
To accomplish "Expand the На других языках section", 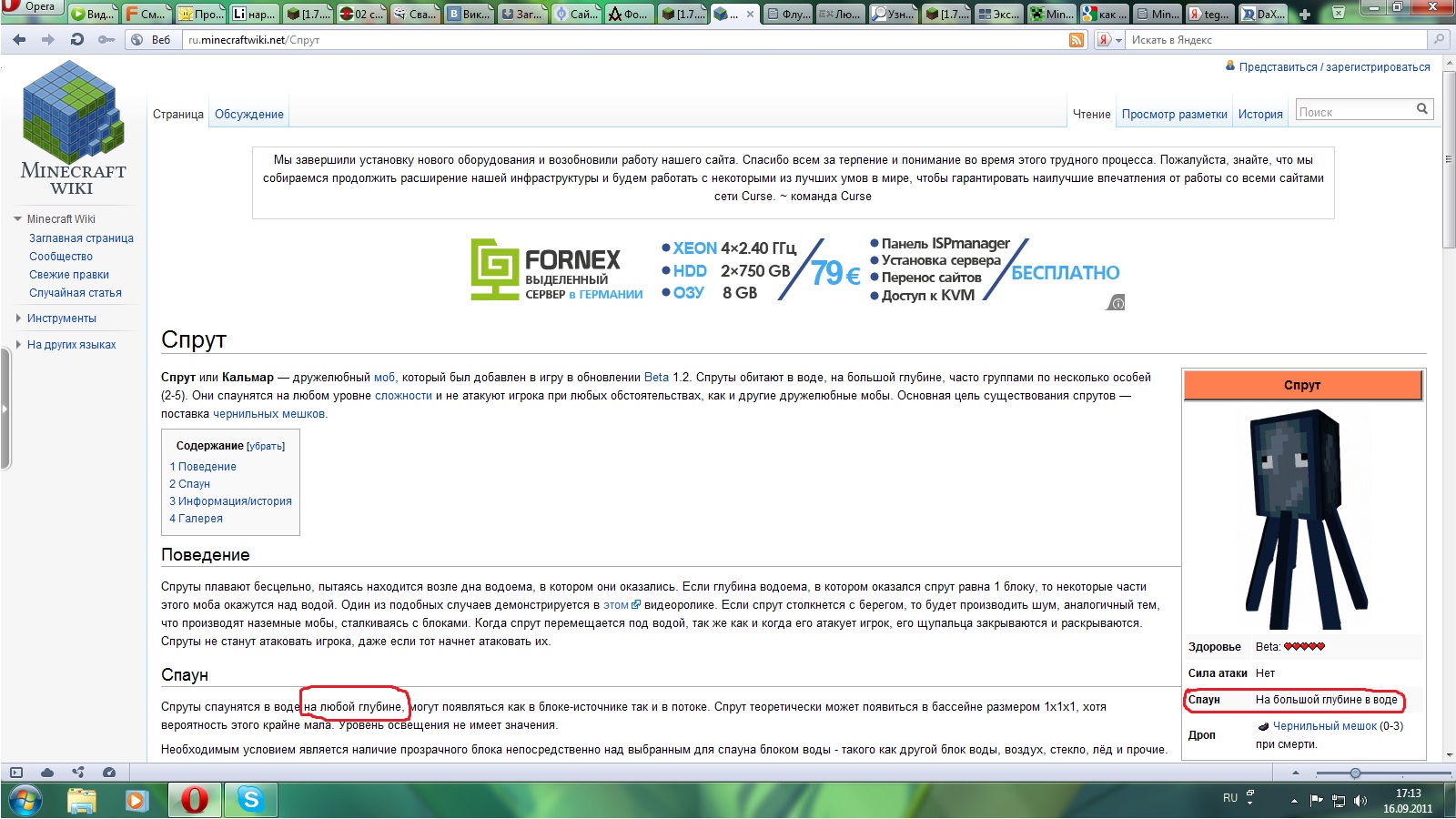I will pyautogui.click(x=71, y=345).
